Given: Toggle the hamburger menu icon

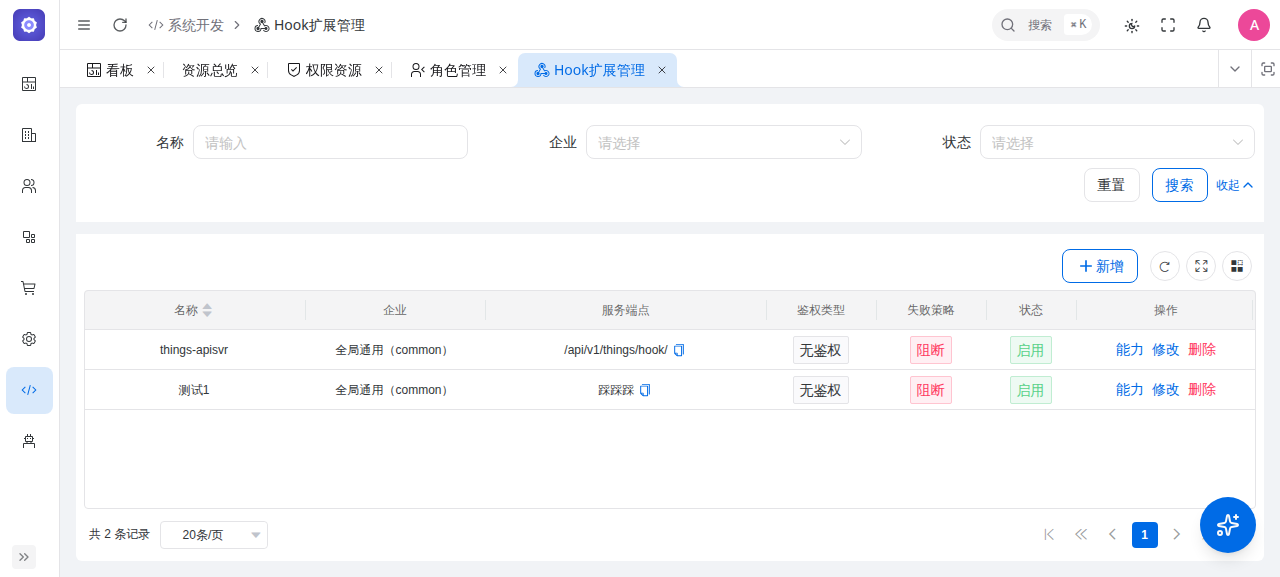Looking at the screenshot, I should click(x=84, y=25).
